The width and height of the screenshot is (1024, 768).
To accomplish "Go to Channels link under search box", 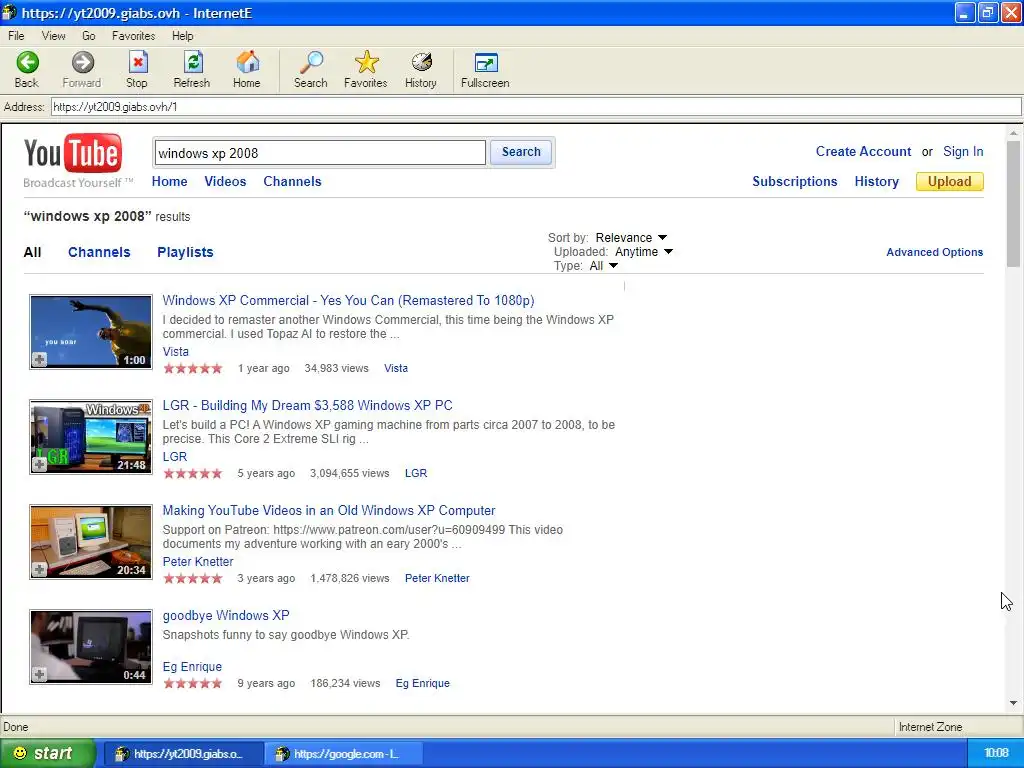I will pos(293,182).
